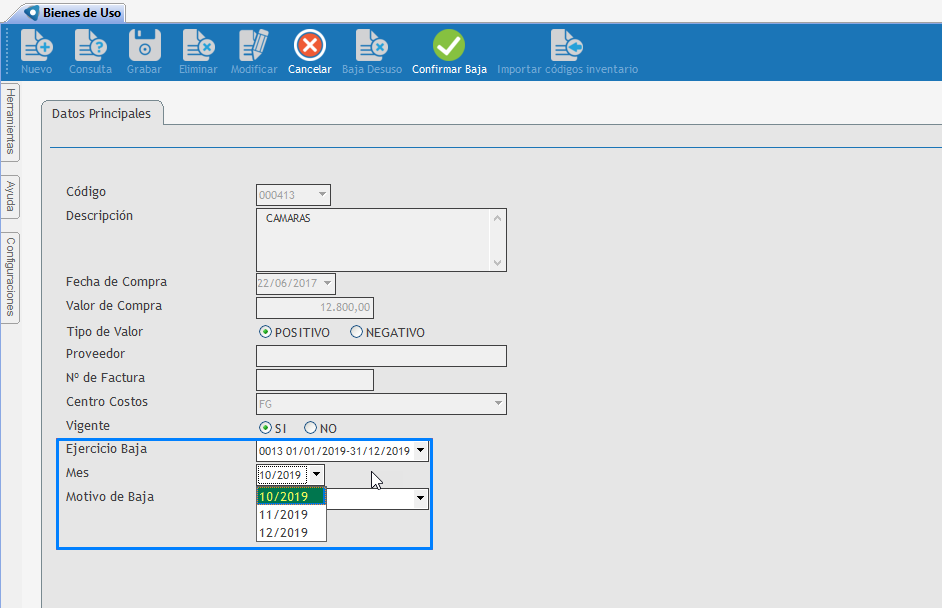The image size is (942, 608).
Task: Click the Proveedor input field
Action: tap(381, 356)
